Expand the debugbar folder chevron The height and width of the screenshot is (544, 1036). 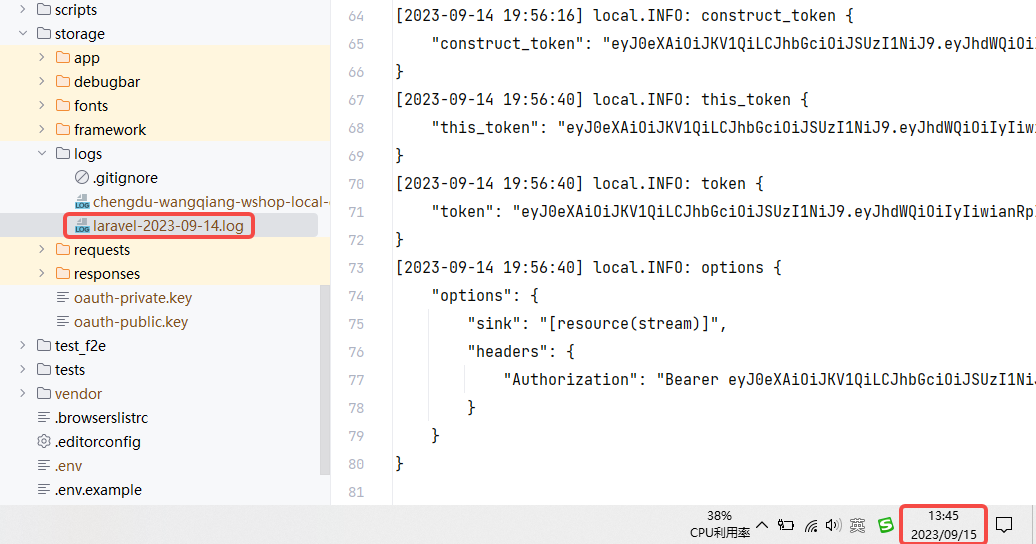42,81
